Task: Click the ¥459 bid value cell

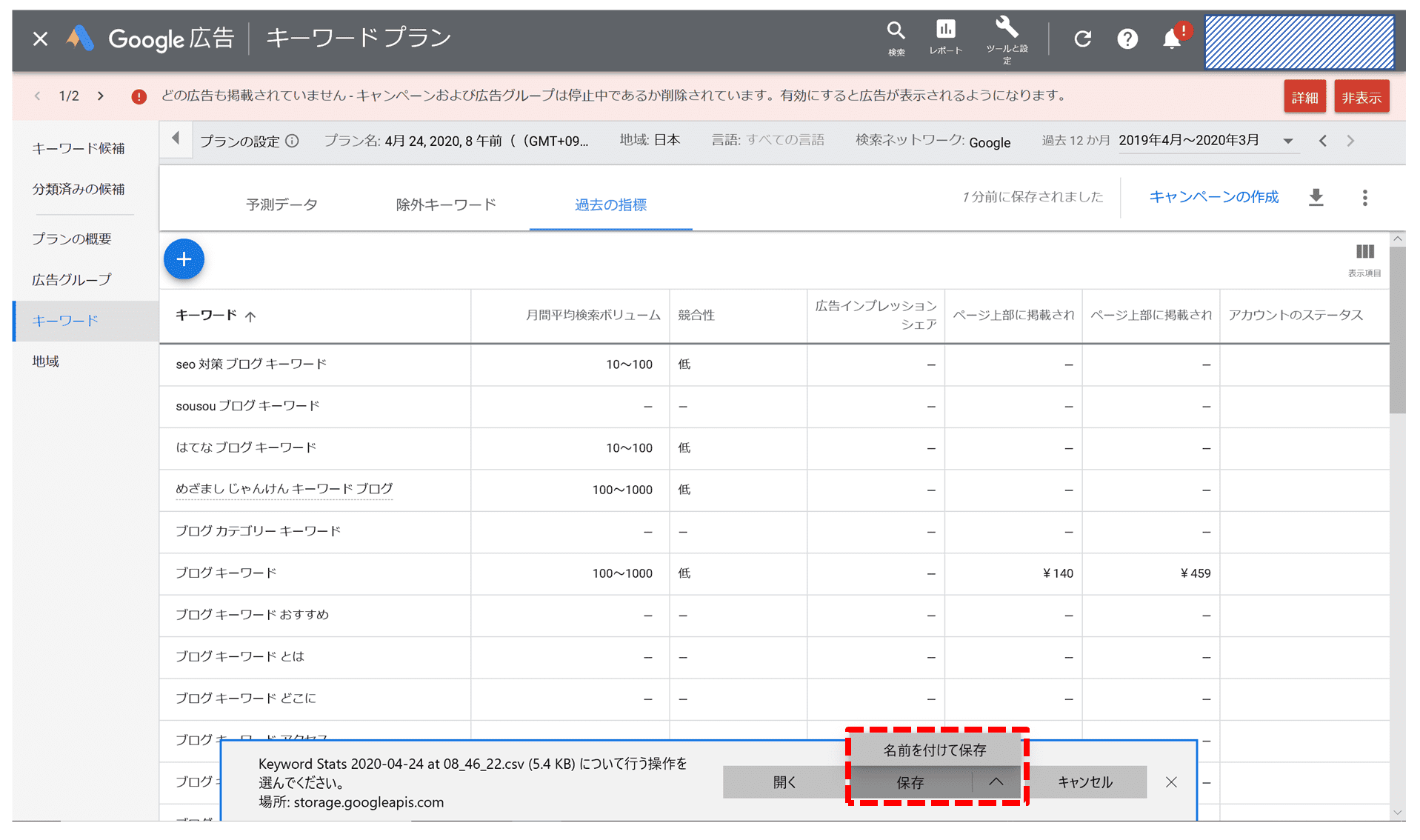Action: (1195, 573)
